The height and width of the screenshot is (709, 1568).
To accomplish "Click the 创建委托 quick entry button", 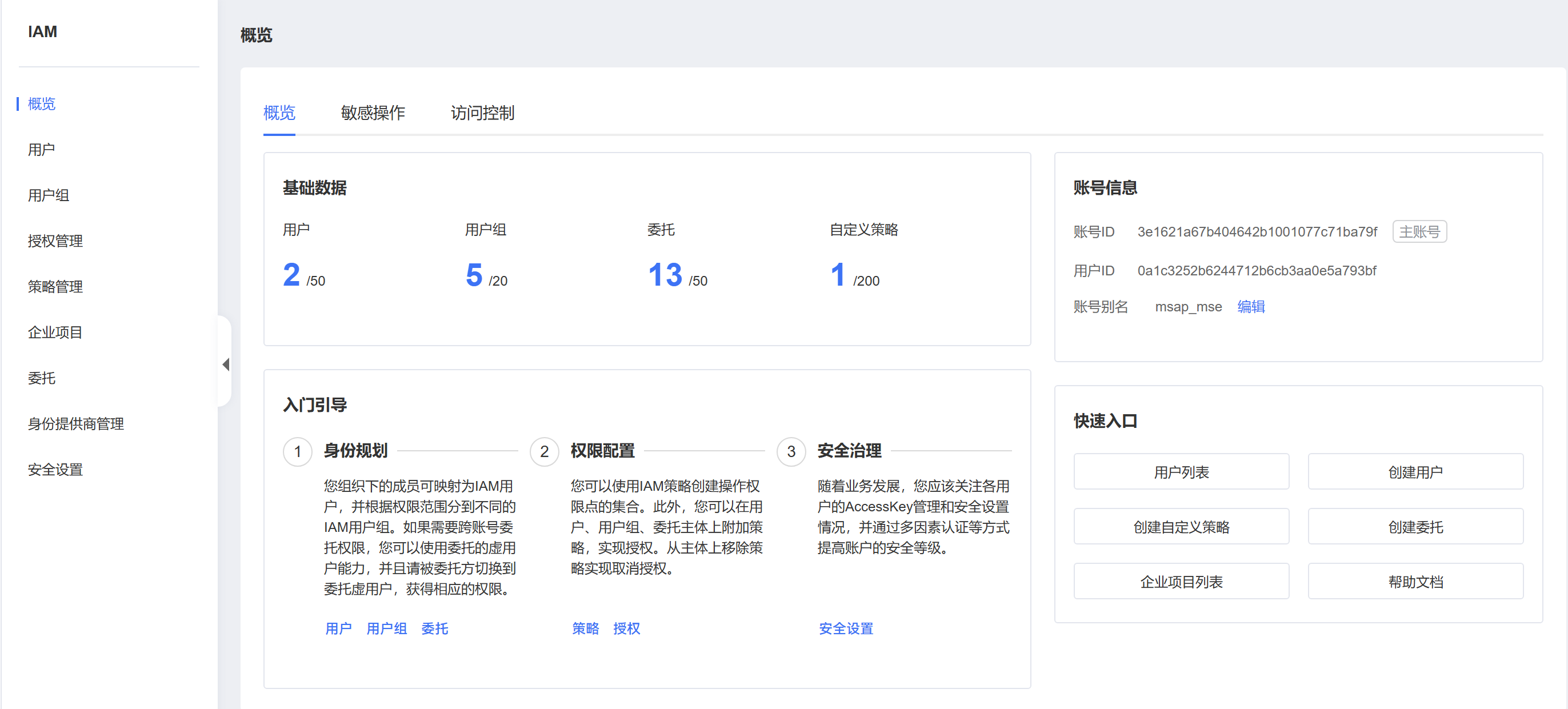I will 1416,526.
